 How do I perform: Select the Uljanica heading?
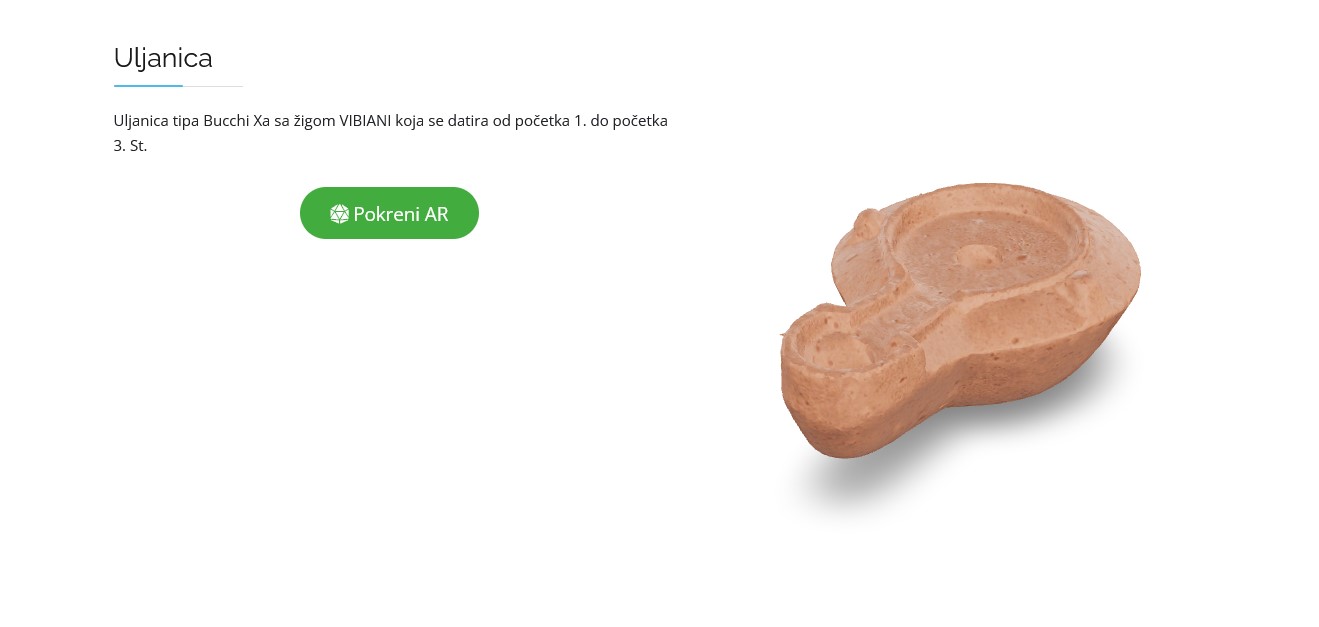[x=163, y=58]
